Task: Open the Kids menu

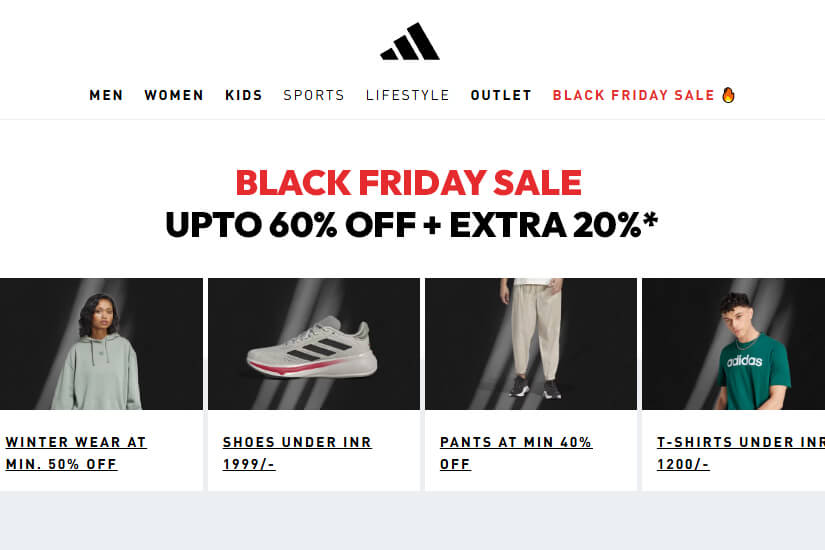Action: (244, 96)
